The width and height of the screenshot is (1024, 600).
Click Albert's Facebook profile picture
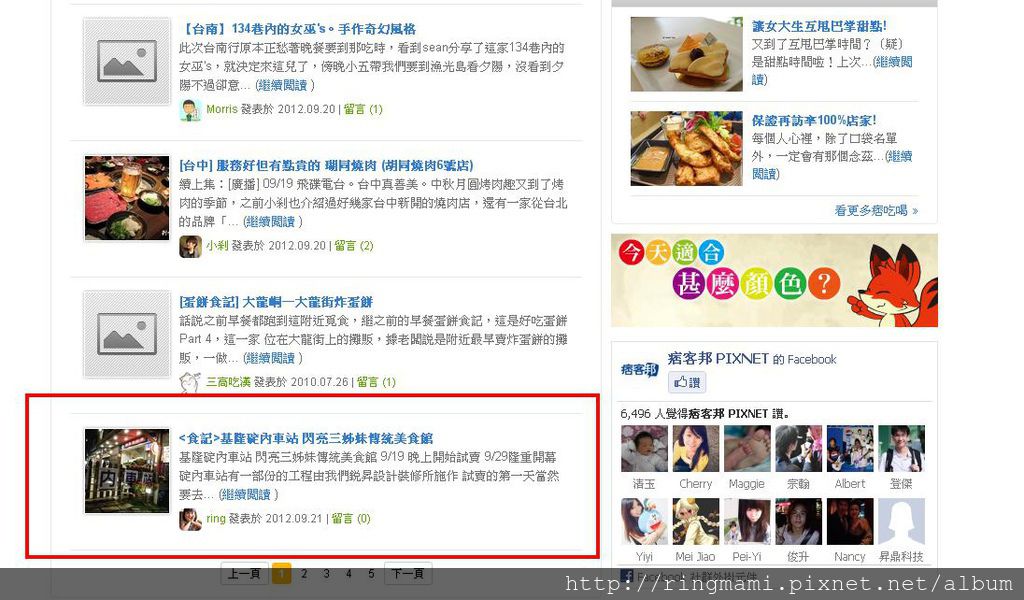coord(850,449)
